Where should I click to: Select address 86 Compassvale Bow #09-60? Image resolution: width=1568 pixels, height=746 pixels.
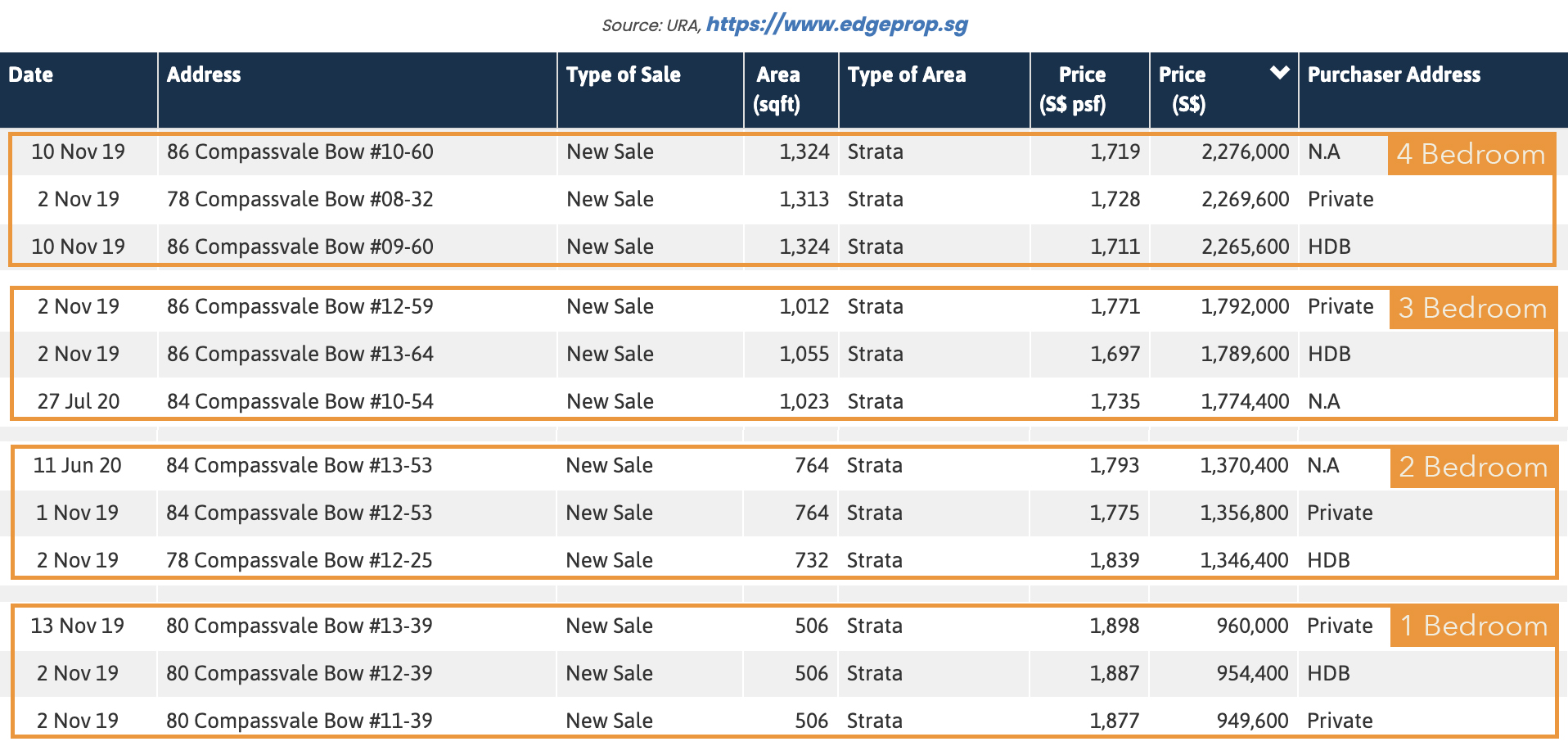click(x=300, y=246)
